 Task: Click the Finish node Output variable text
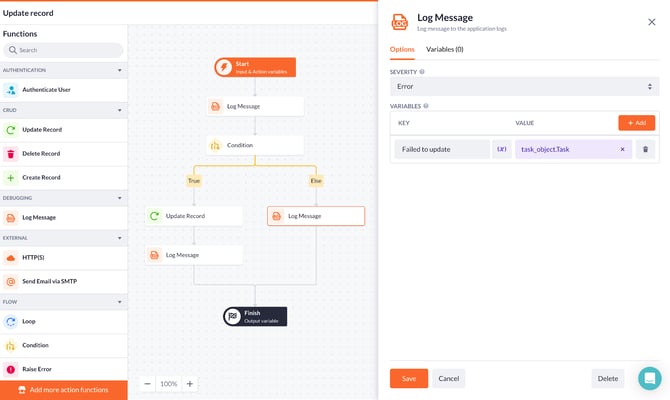[261, 321]
